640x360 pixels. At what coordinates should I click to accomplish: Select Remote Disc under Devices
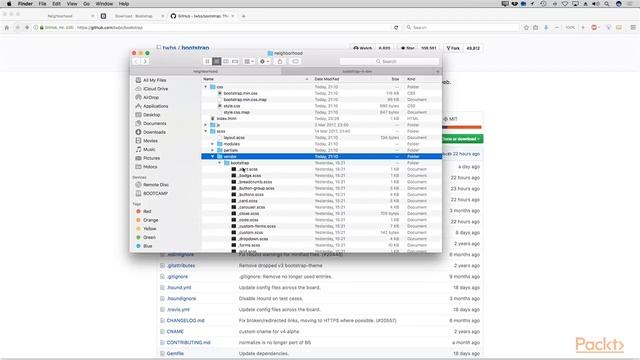[156, 185]
